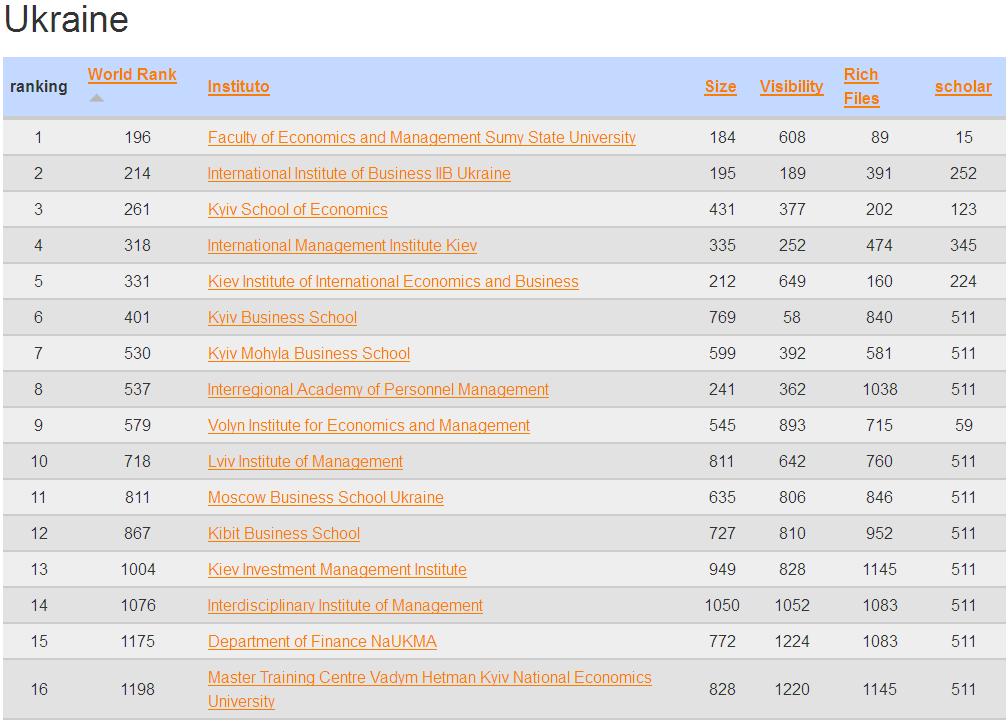
Task: Click world rank value 401
Action: (138, 317)
